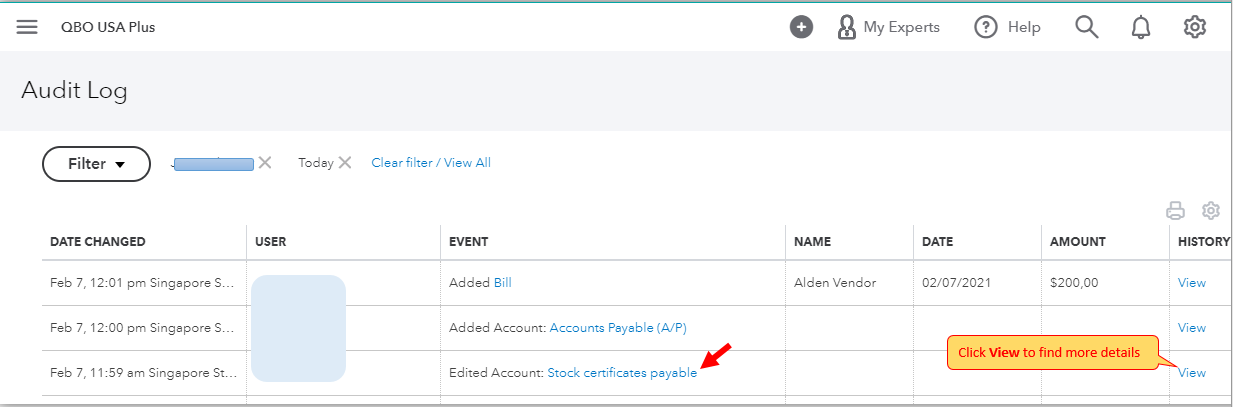Remove the user filter chip
The width and height of the screenshot is (1233, 407).
(x=265, y=163)
